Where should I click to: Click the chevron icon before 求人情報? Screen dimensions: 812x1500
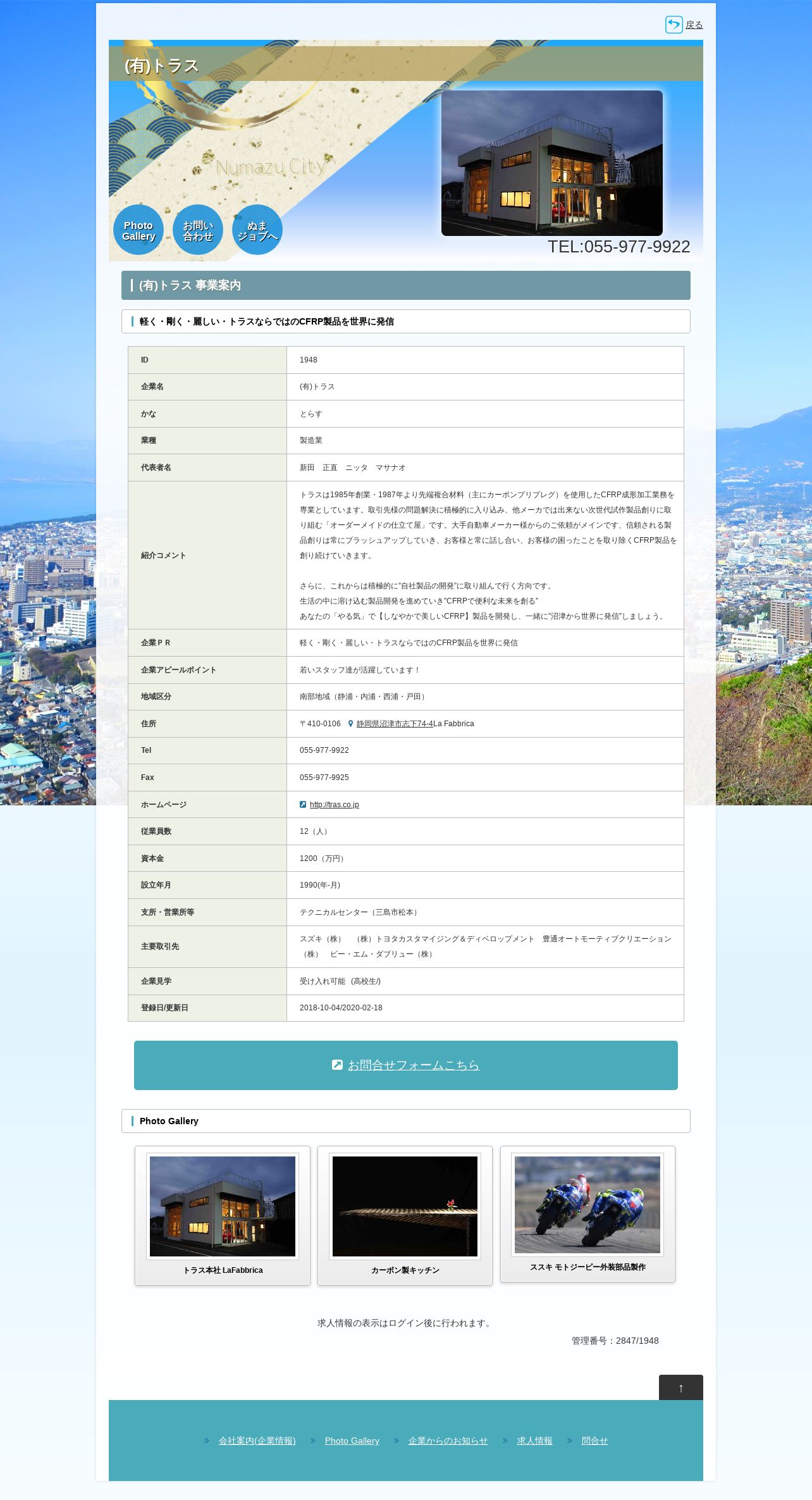tap(505, 1441)
